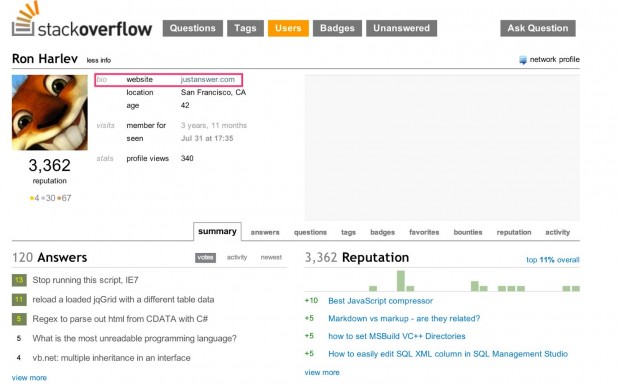Open the network profile icon
The width and height of the screenshot is (620, 385).
[x=523, y=60]
